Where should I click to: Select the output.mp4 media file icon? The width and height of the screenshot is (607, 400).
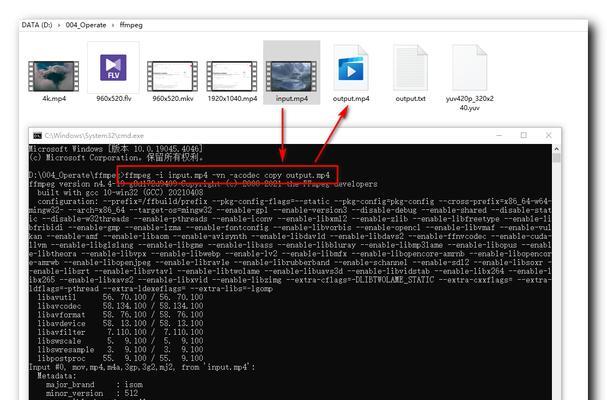point(351,68)
